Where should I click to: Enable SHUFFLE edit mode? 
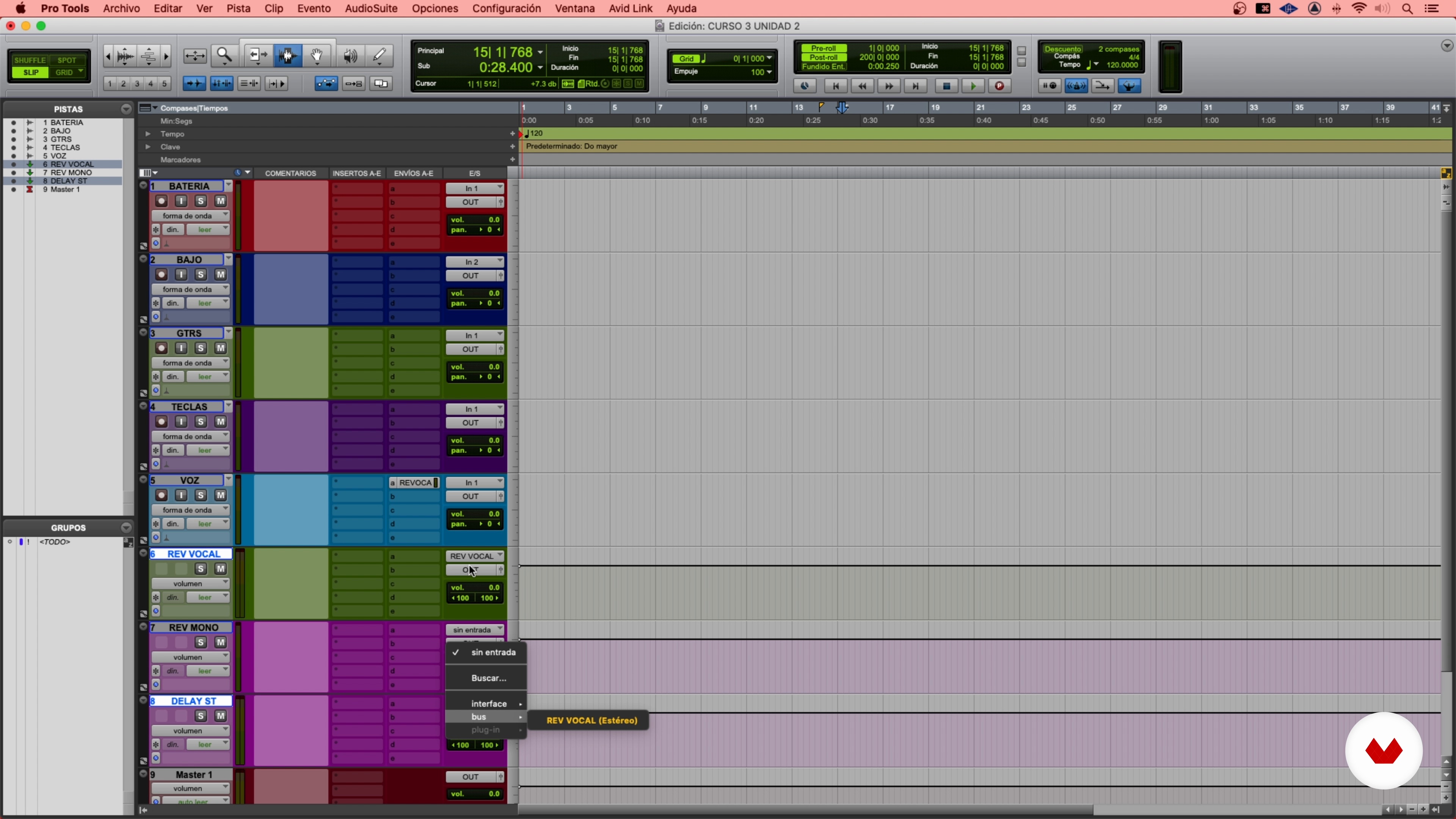[x=30, y=60]
